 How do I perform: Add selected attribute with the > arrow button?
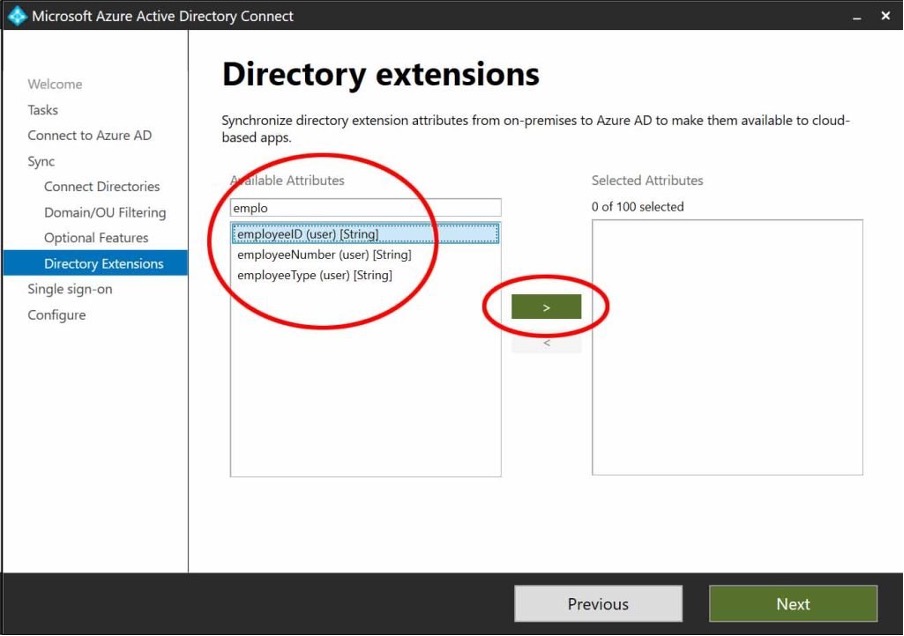click(546, 307)
